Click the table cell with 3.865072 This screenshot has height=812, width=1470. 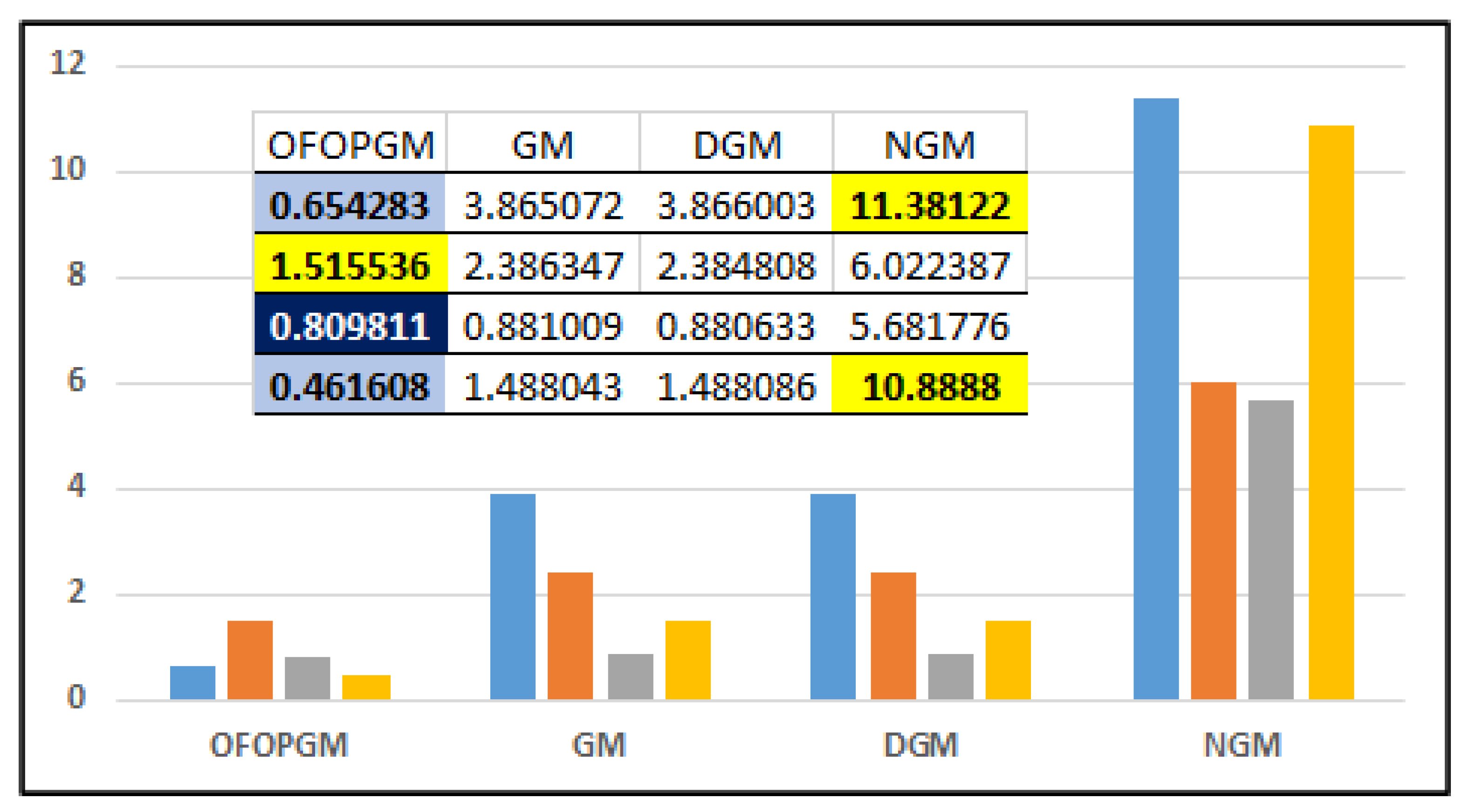tap(543, 205)
